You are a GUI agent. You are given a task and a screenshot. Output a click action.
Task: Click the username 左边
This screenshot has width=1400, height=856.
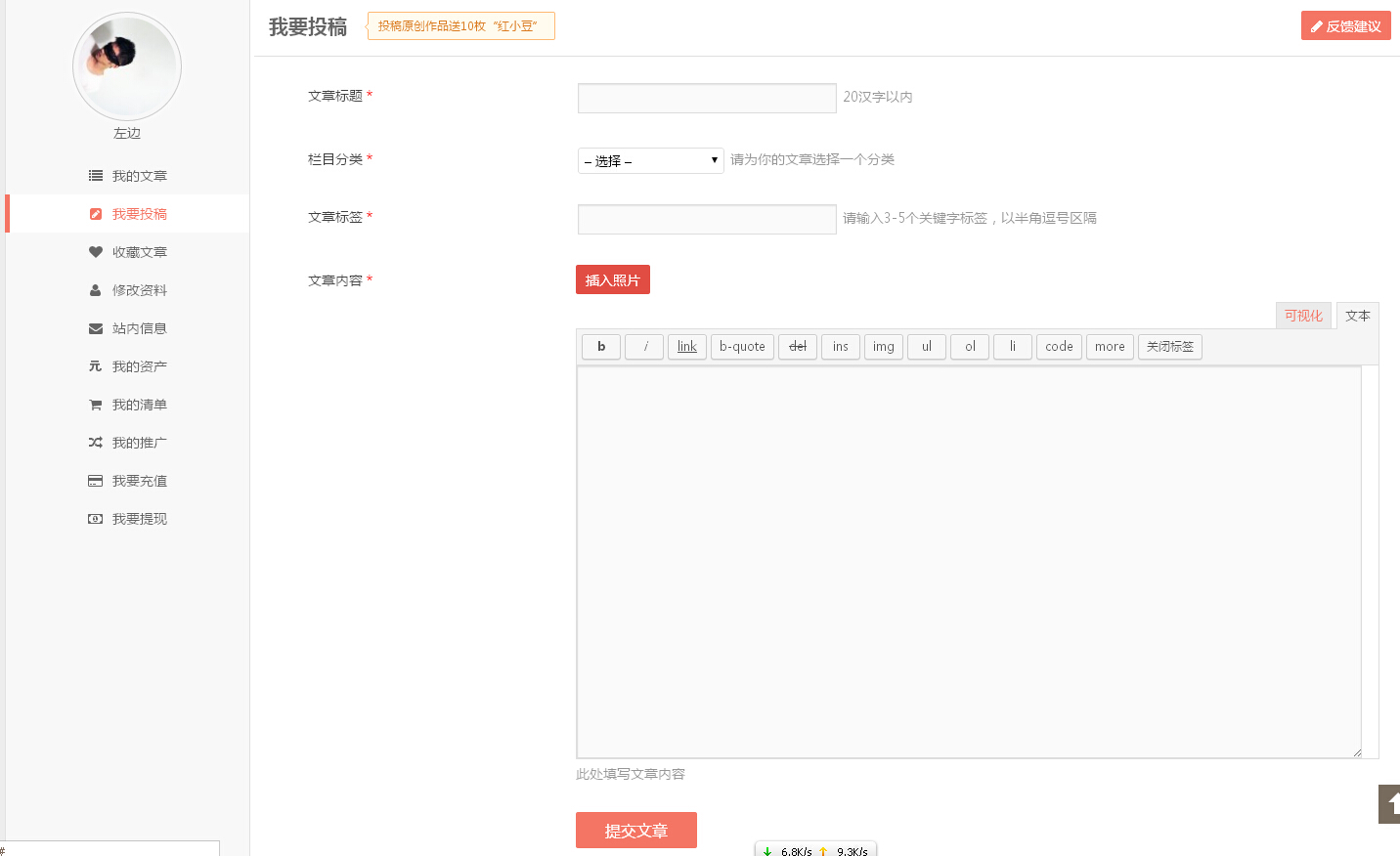point(127,133)
